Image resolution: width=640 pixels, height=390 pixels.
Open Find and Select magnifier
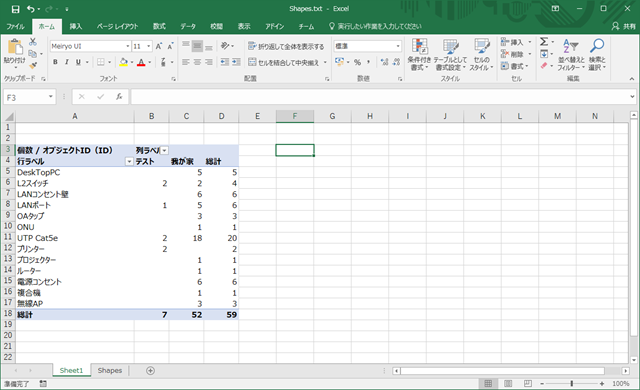(x=597, y=54)
